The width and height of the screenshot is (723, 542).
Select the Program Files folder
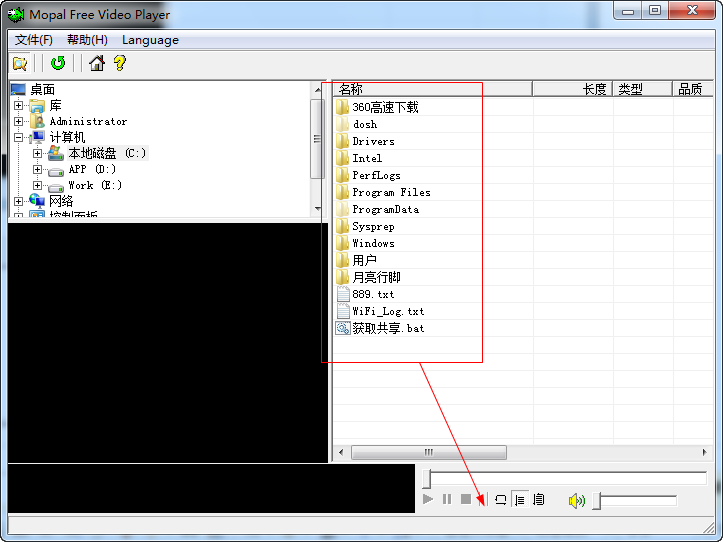(x=391, y=192)
